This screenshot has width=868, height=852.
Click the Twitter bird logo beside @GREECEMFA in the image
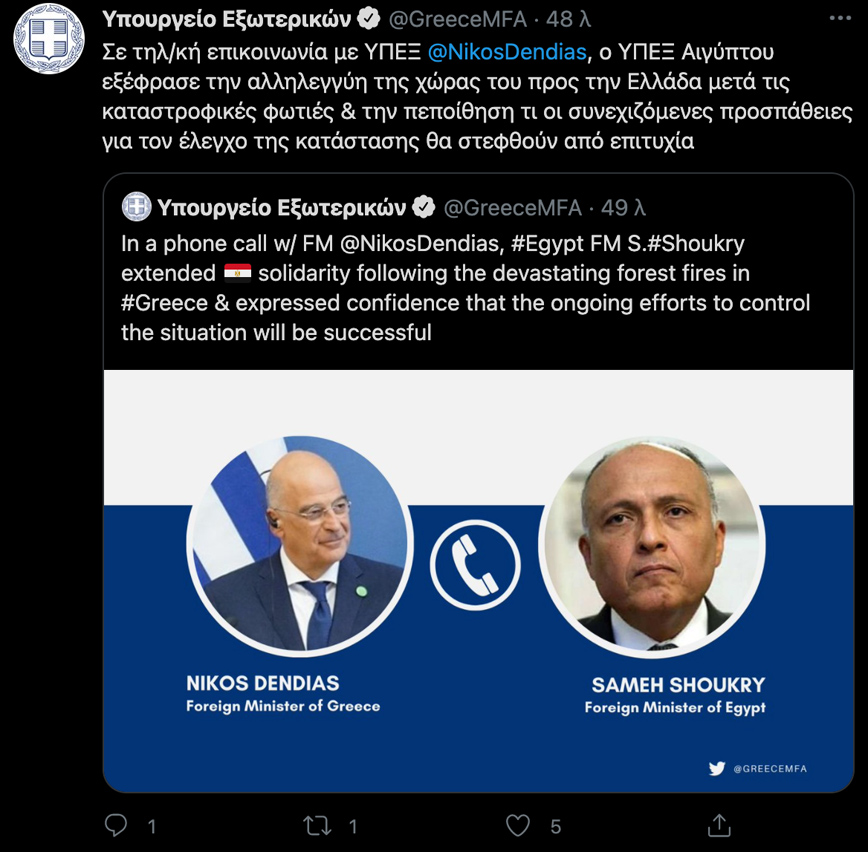(716, 768)
